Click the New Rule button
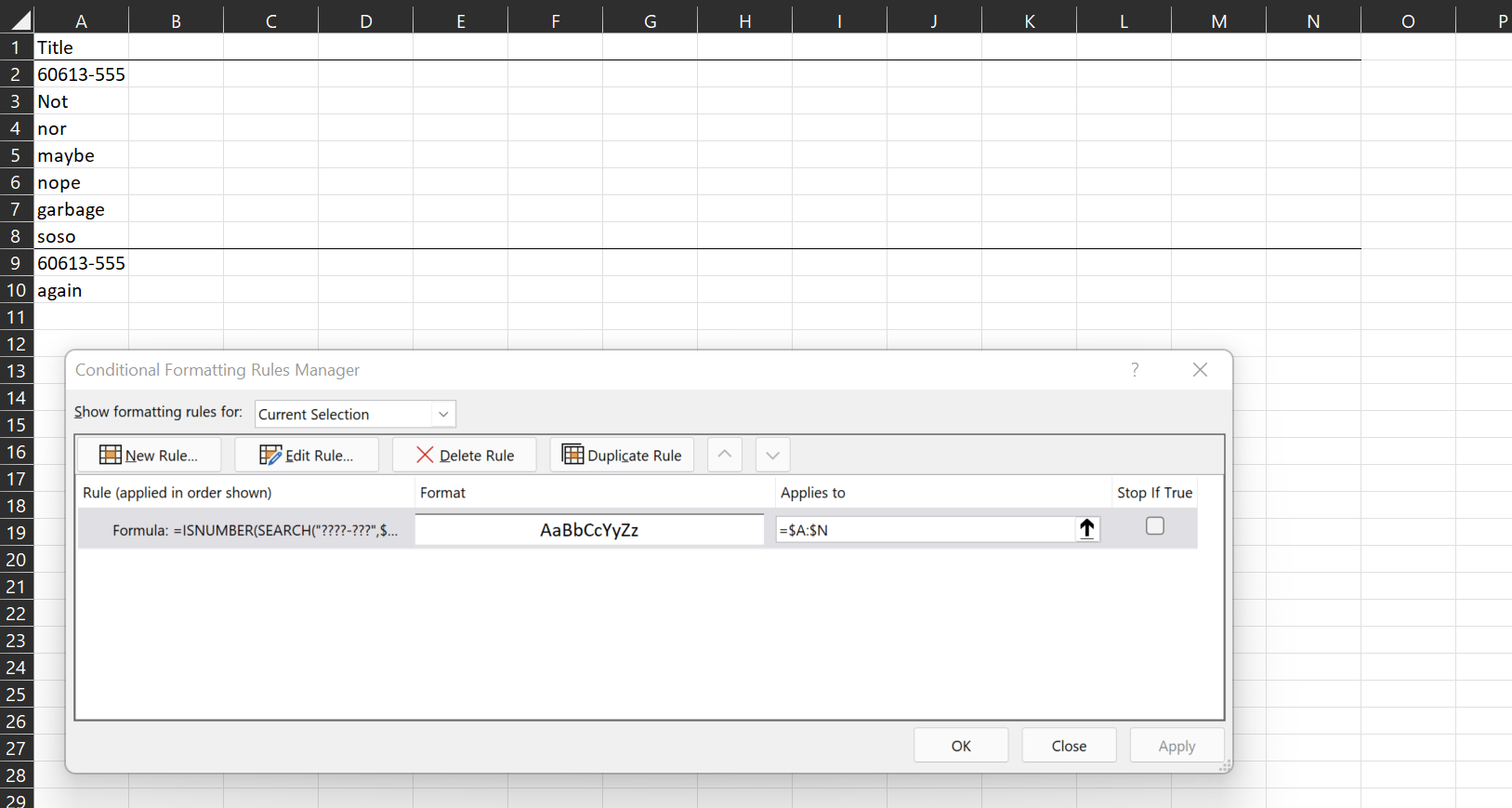Screen dimensions: 1512x808 (x=149, y=455)
